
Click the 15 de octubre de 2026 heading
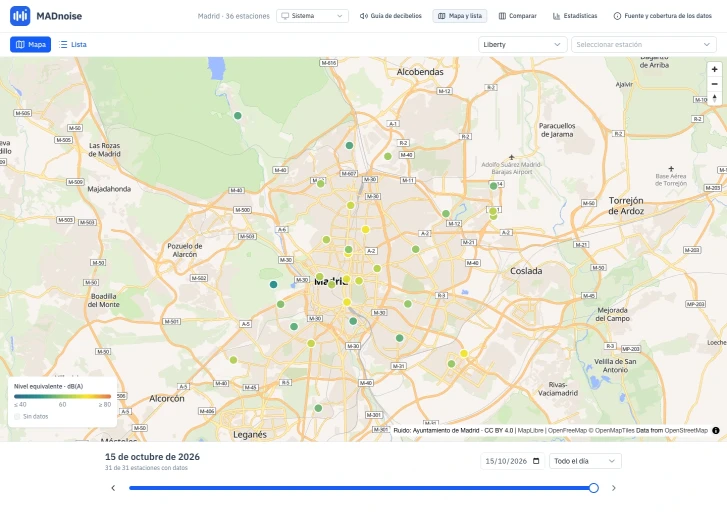click(152, 457)
